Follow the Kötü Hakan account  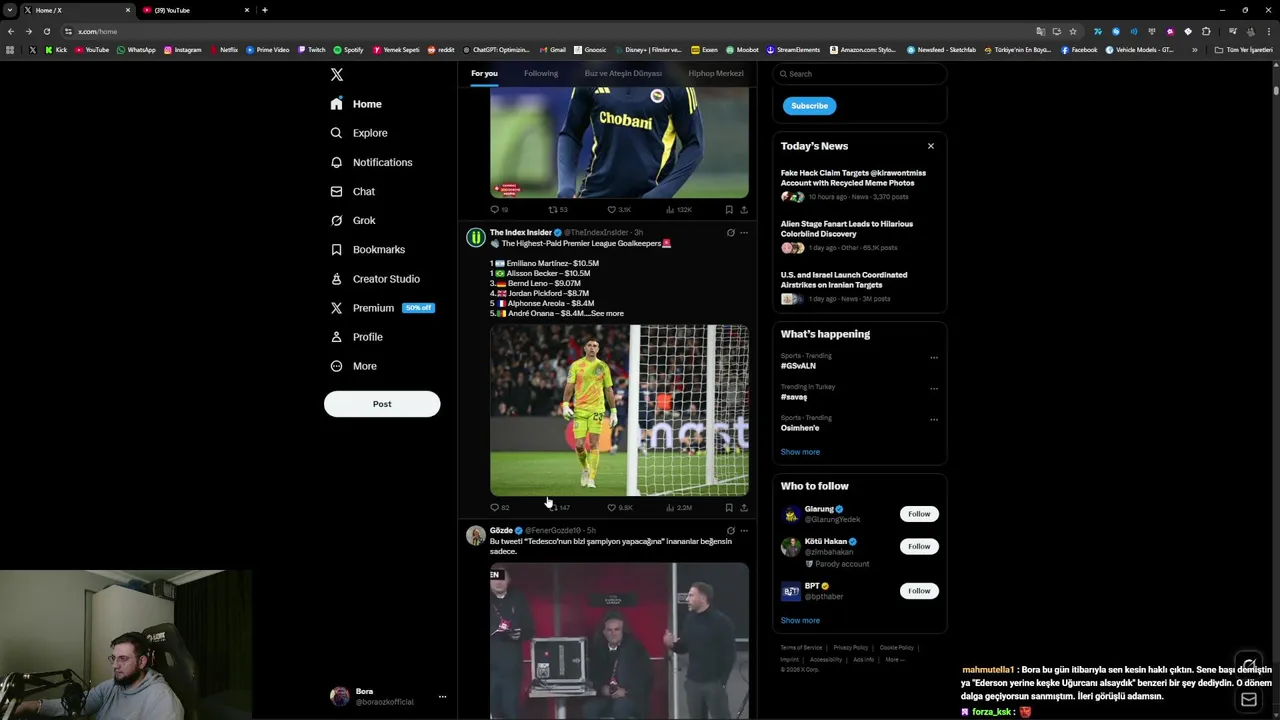[919, 546]
